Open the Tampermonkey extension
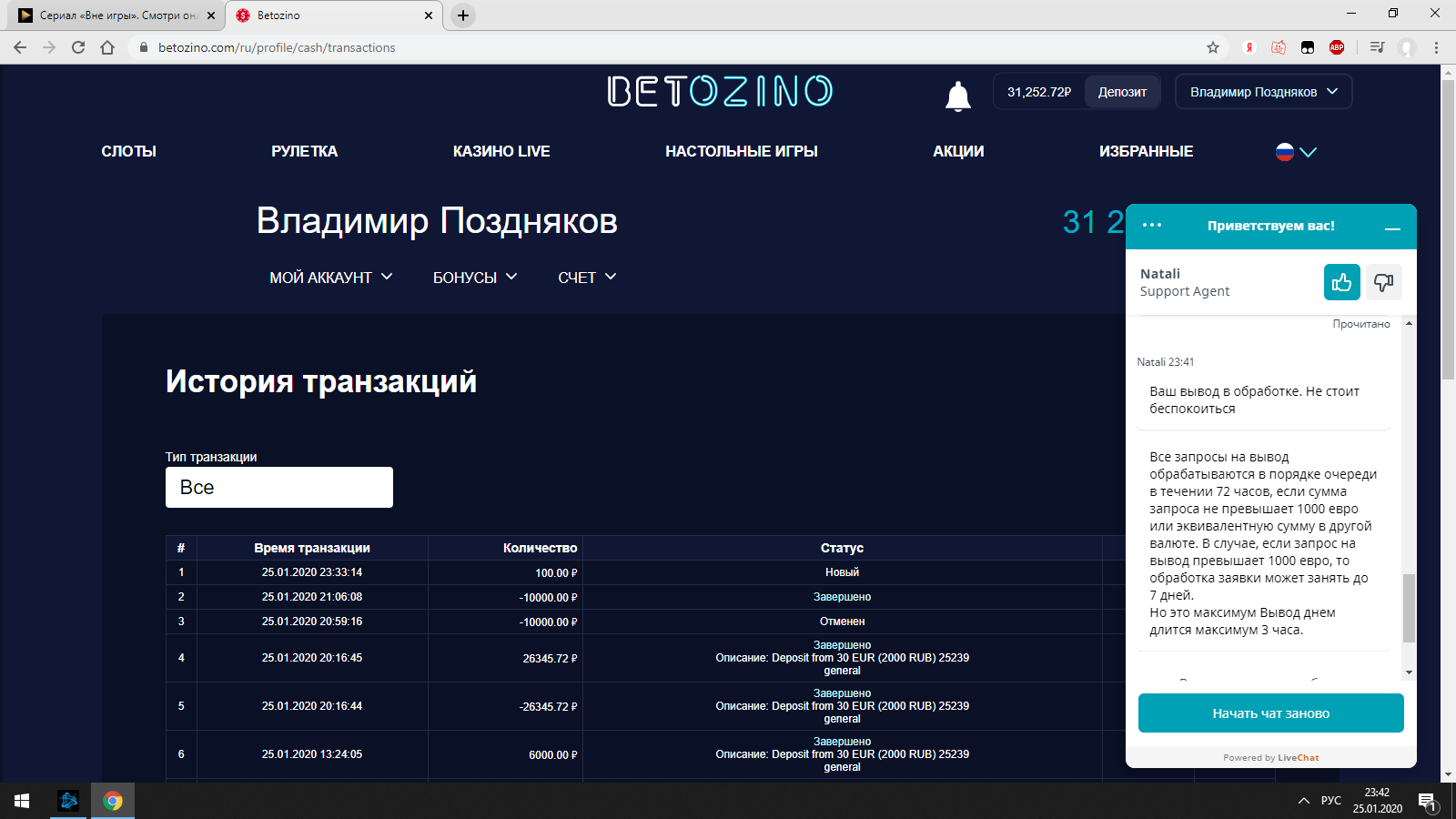Screen dimensions: 1456x819 [1308, 47]
